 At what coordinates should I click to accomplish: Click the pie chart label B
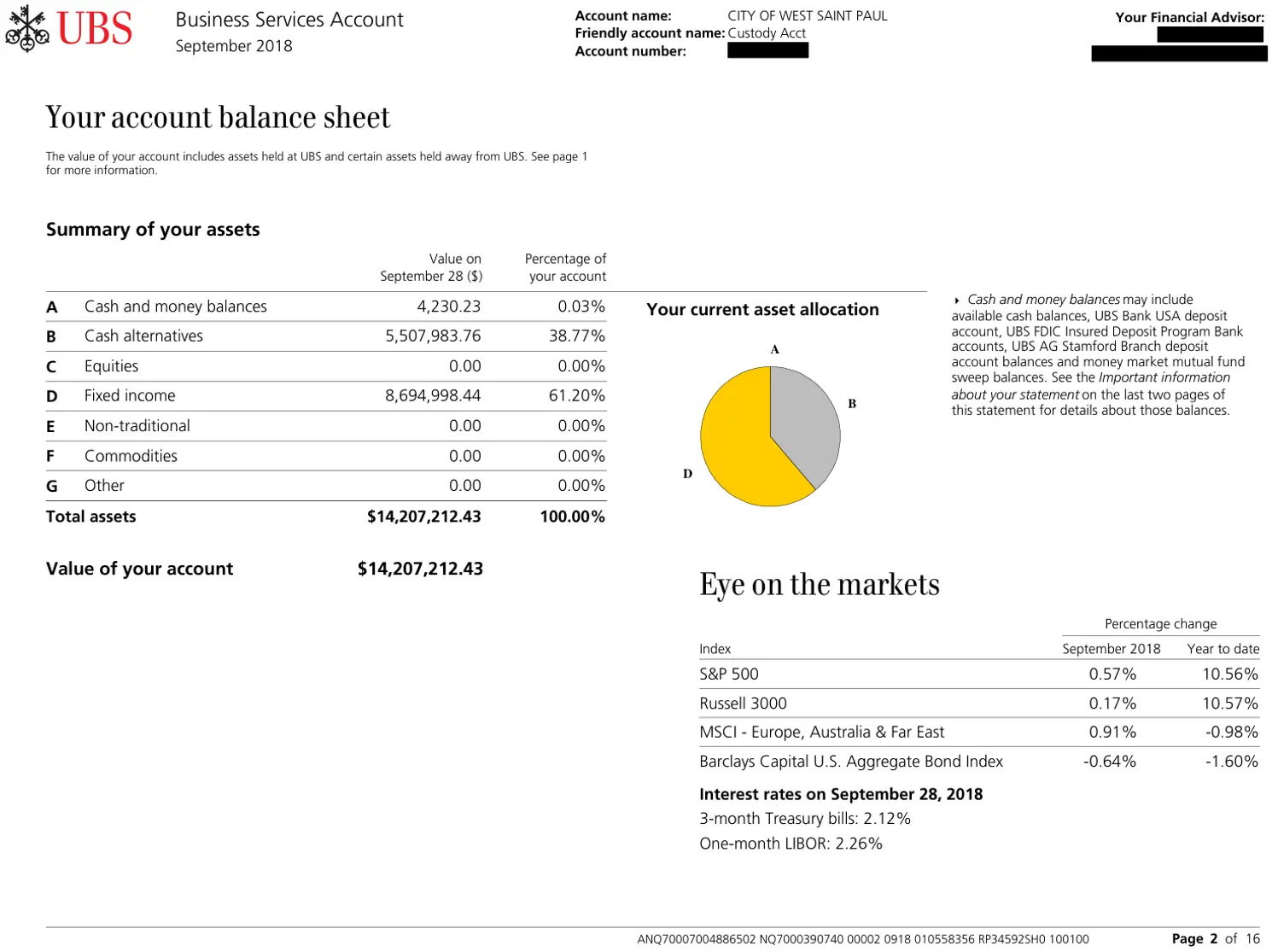852,404
